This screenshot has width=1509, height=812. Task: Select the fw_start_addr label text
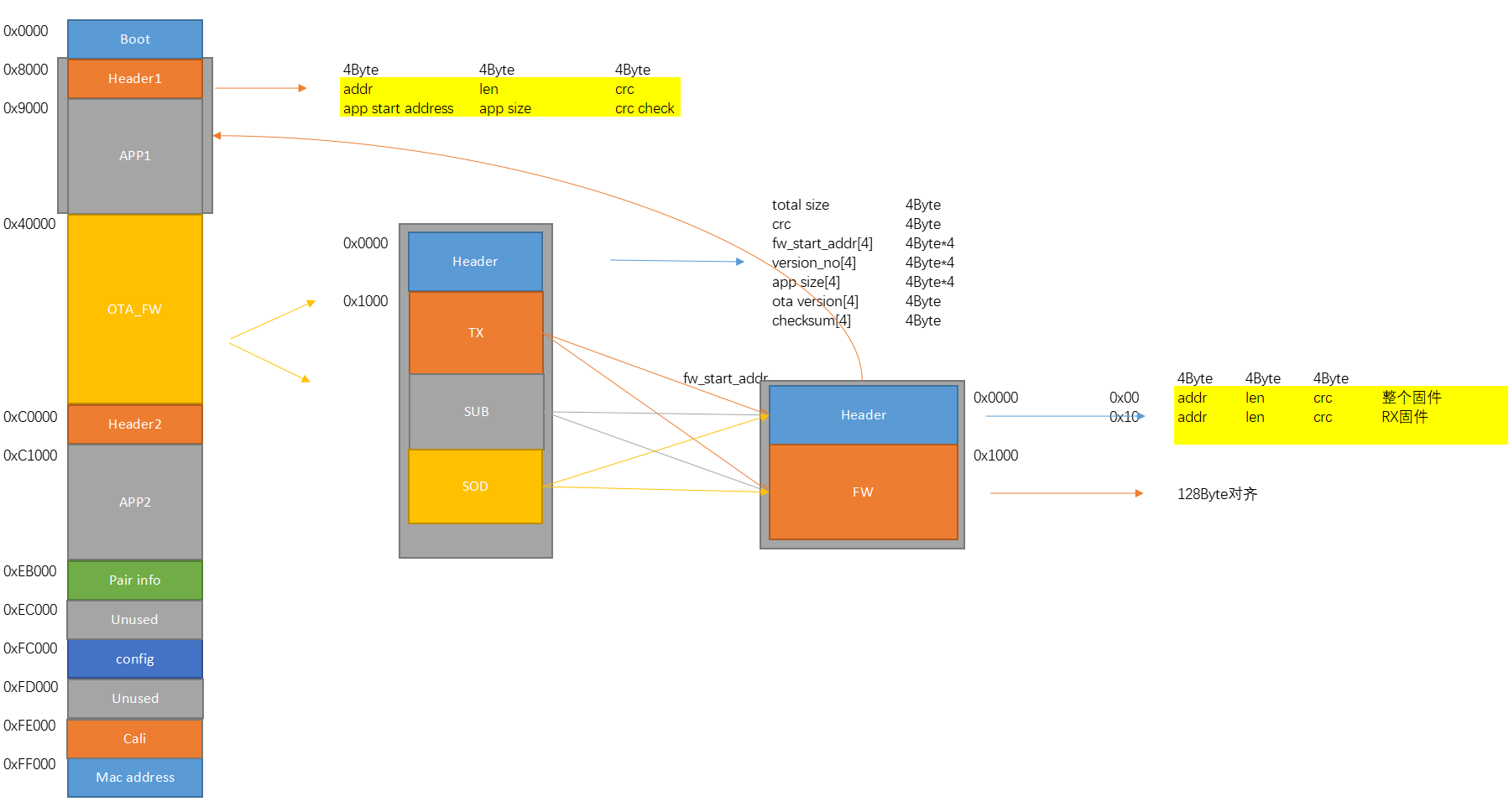725,378
